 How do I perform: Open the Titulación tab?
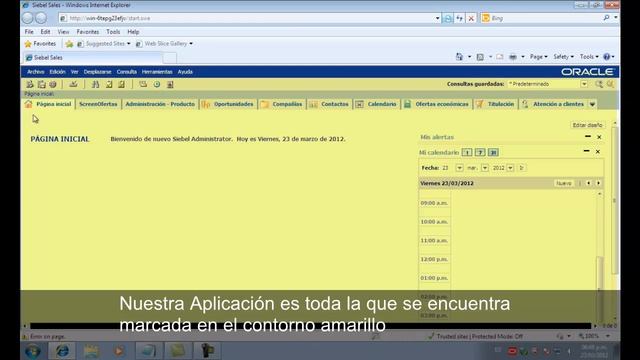tap(496, 104)
